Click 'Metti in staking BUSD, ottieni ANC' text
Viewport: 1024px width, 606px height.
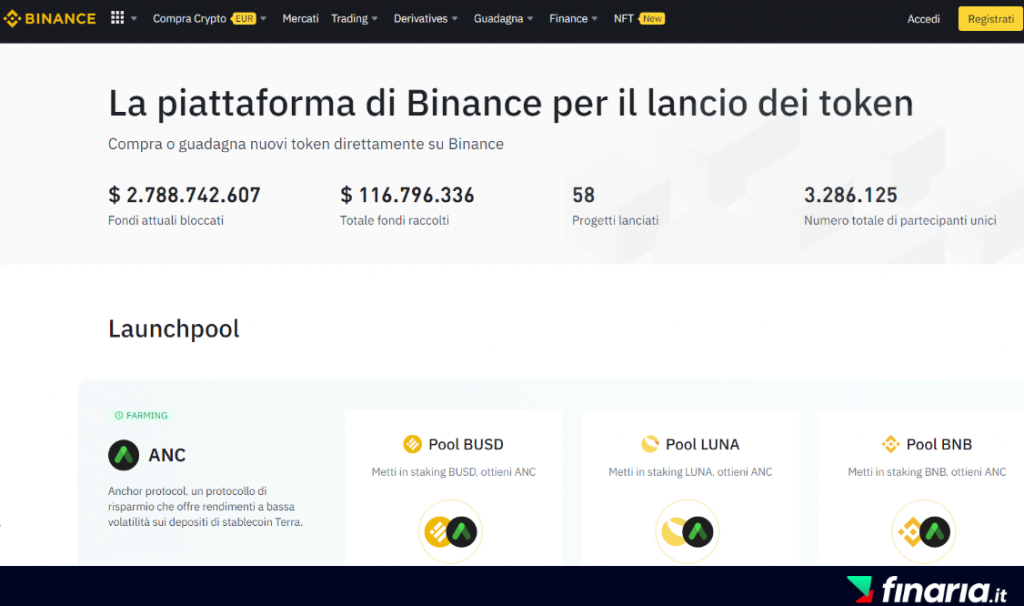454,471
